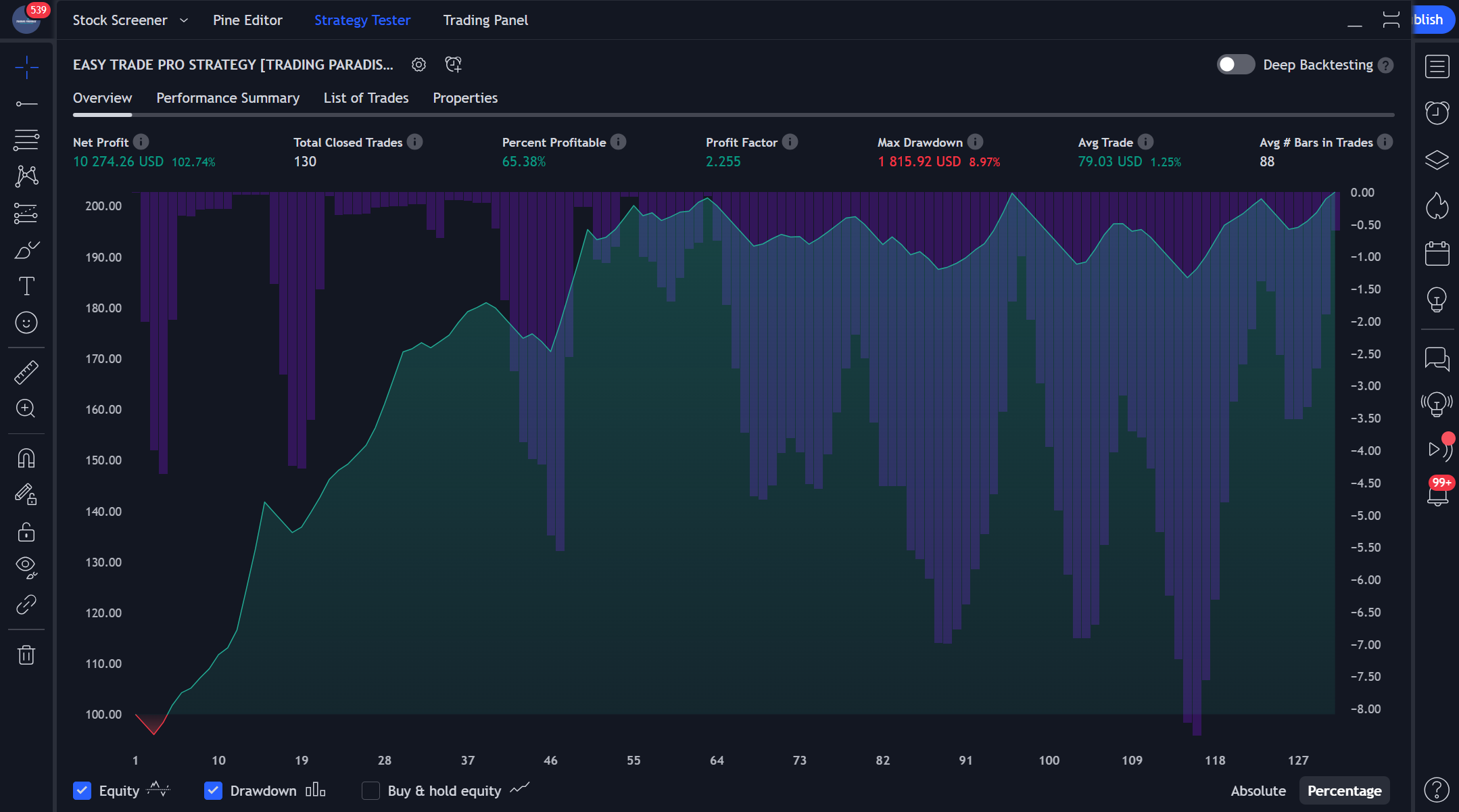Open the Calendar icon in right sidebar
This screenshot has height=812, width=1459.
(1437, 254)
